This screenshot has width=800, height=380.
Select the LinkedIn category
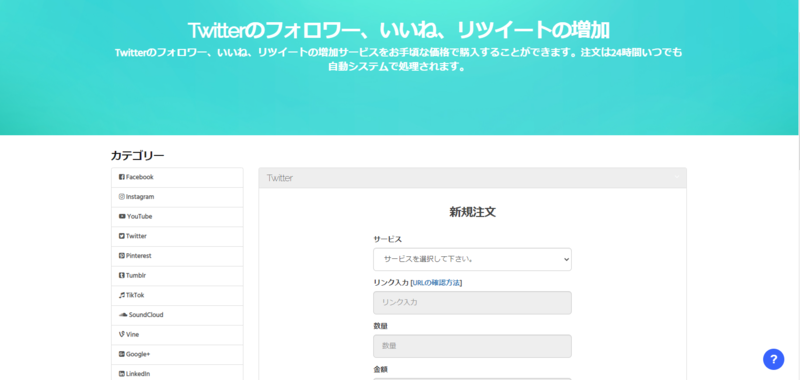pyautogui.click(x=177, y=373)
